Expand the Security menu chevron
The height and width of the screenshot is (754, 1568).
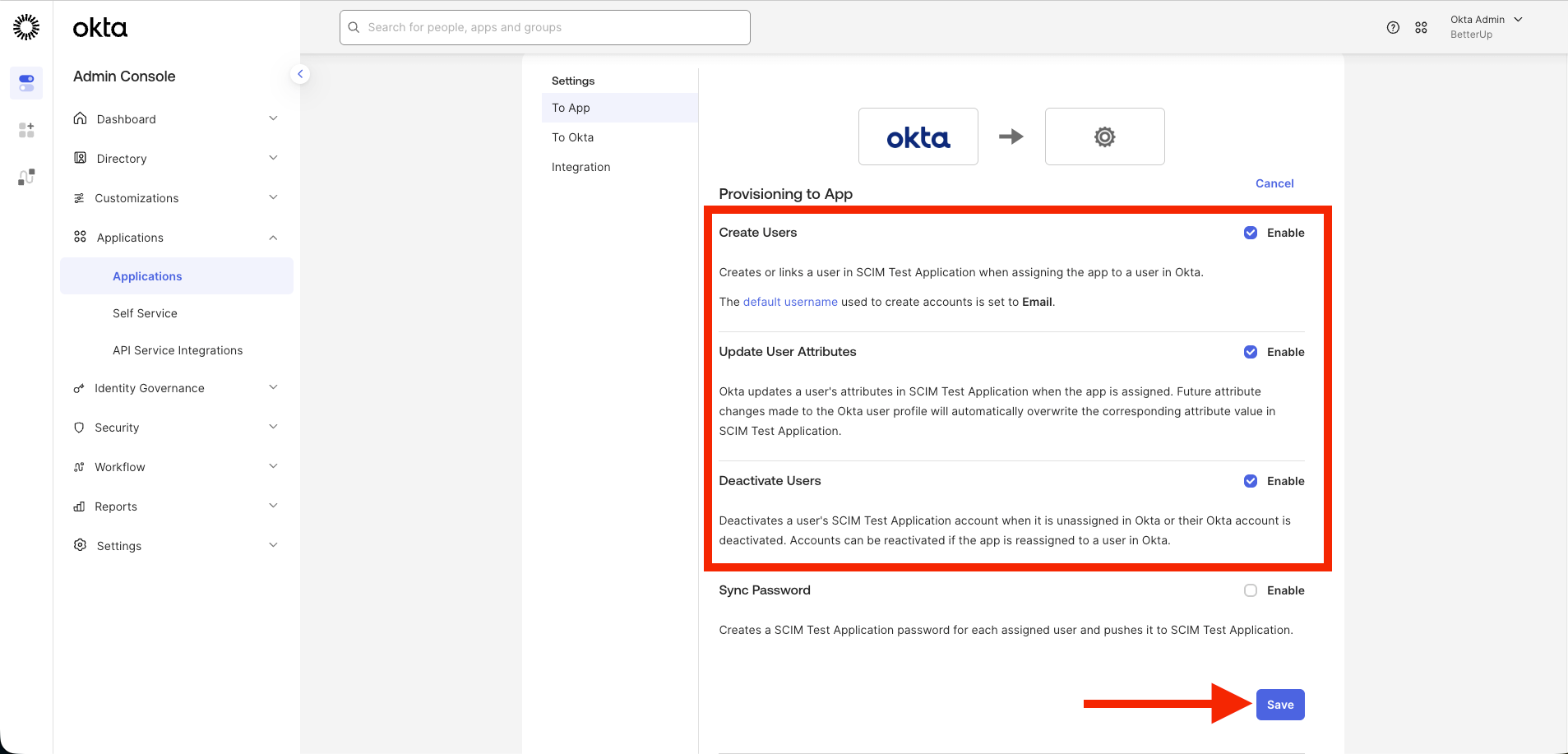[x=273, y=427]
